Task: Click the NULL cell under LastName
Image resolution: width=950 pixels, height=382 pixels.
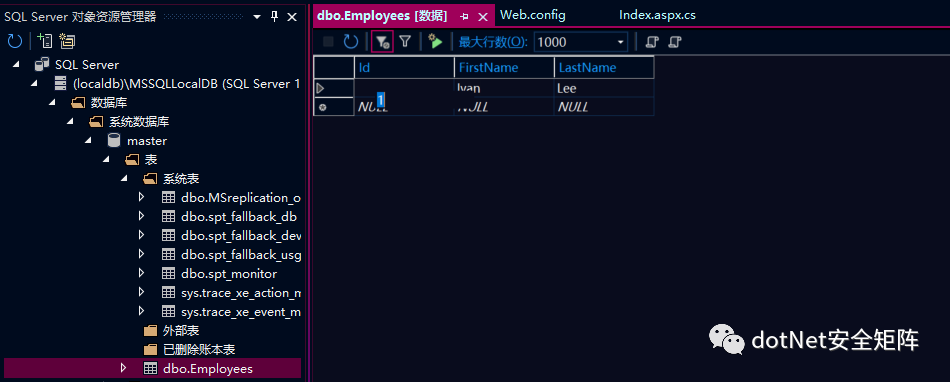Action: 604,107
